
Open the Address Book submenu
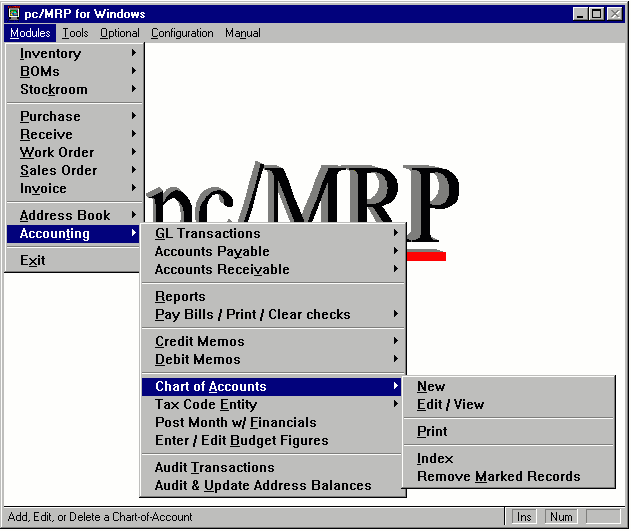click(x=74, y=216)
